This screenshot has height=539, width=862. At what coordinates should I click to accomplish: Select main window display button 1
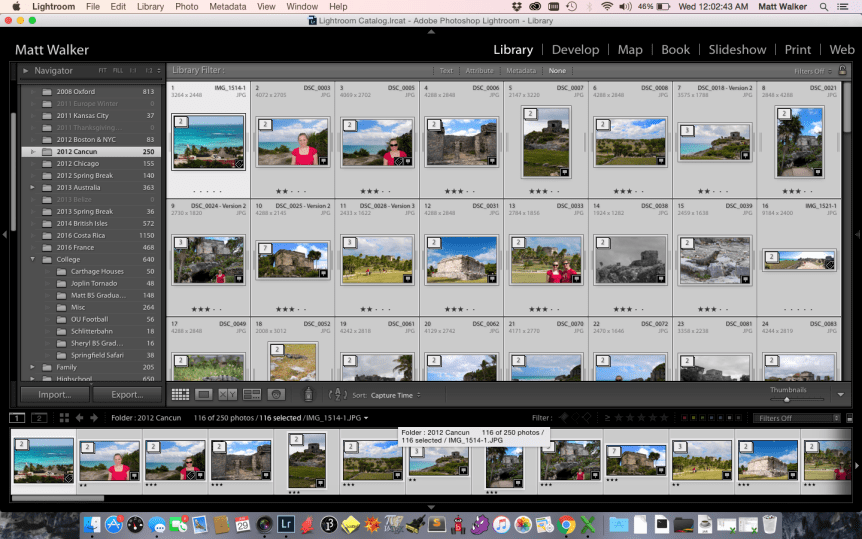coord(17,418)
